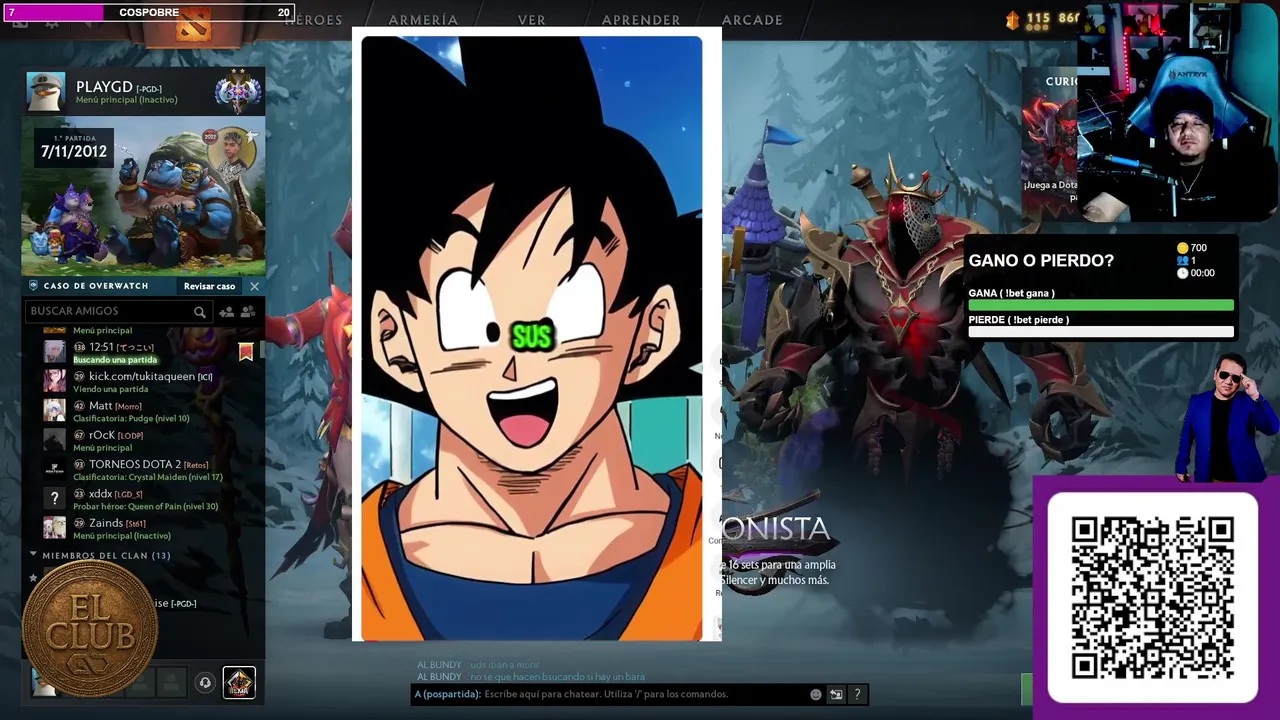Screen dimensions: 1280x720
Task: Click the add friend icon
Action: (x=227, y=312)
